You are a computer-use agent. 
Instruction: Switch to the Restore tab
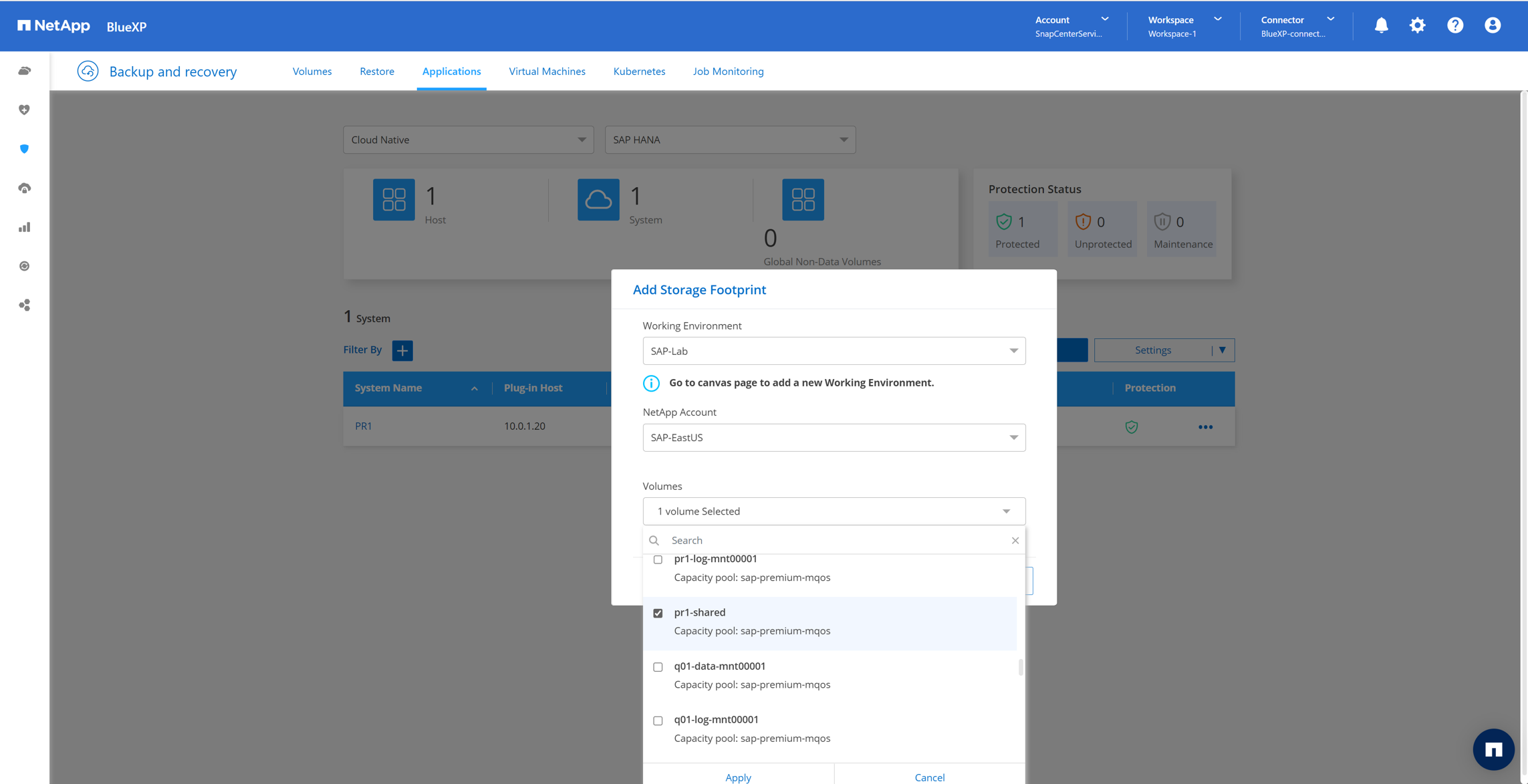coord(377,72)
